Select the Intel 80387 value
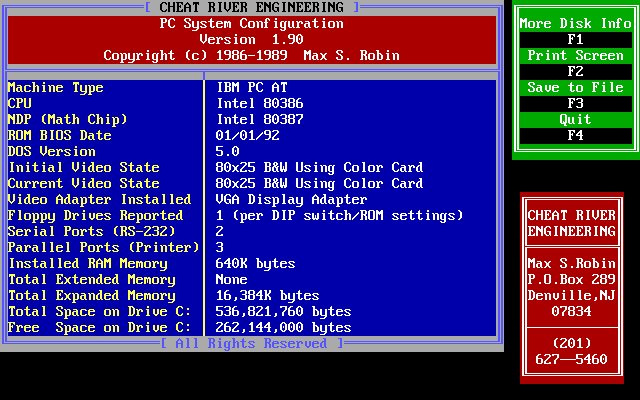640x400 pixels. point(260,120)
